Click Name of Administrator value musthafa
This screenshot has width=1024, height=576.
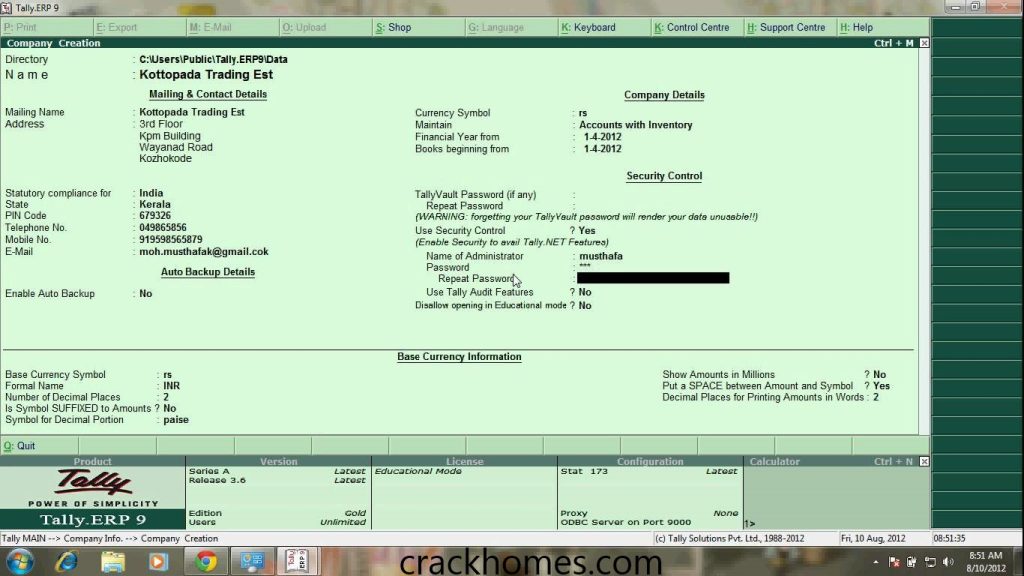click(x=601, y=256)
